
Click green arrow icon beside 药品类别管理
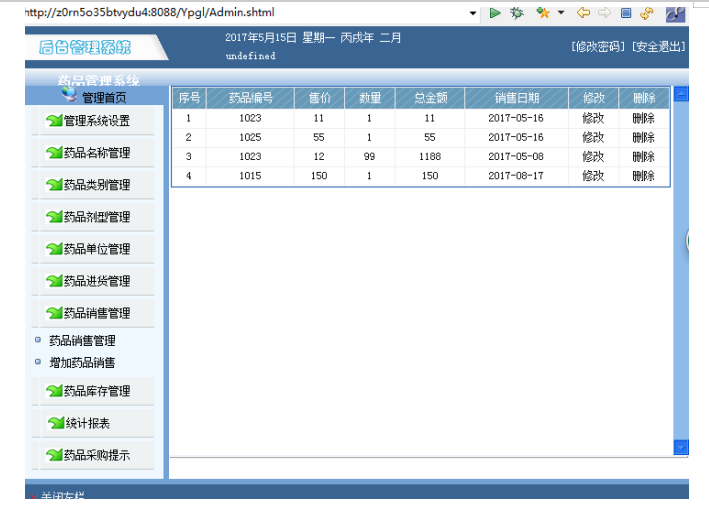pyautogui.click(x=54, y=184)
